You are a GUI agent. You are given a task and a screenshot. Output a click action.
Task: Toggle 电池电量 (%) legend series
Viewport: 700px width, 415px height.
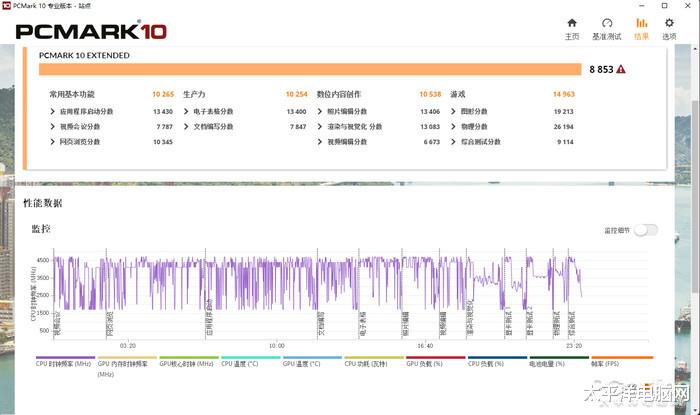559,361
